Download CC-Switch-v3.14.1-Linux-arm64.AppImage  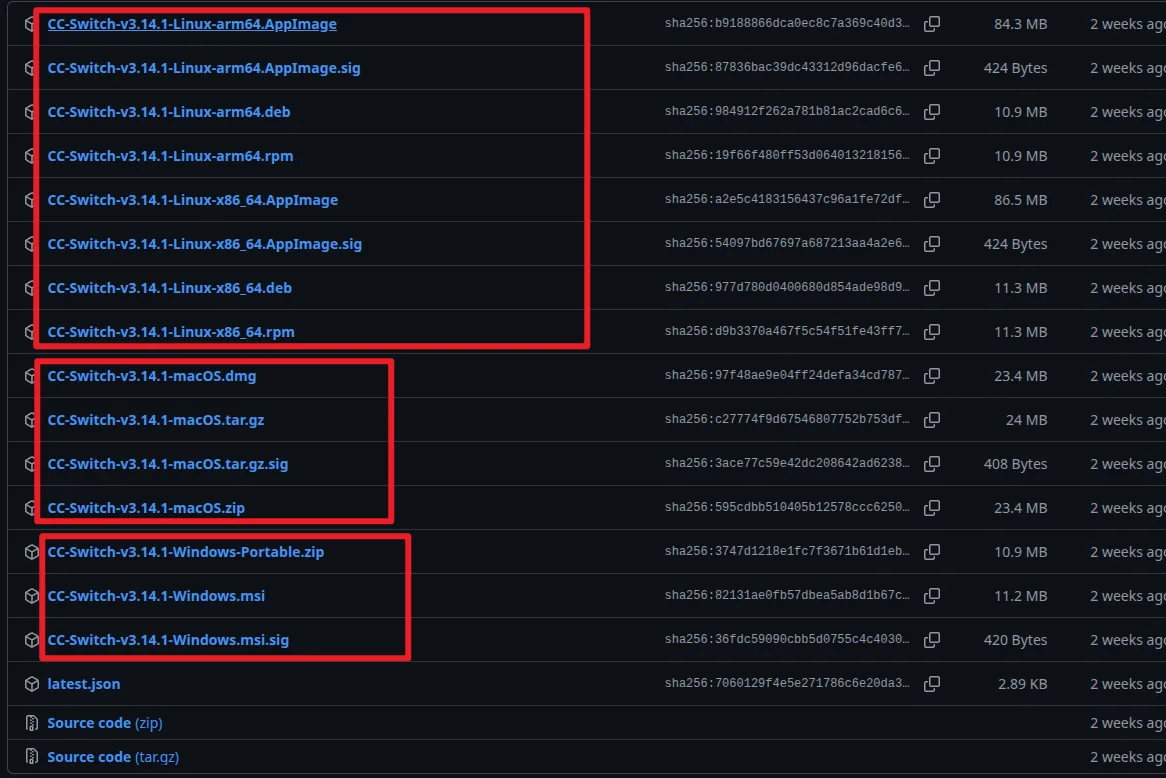tap(192, 24)
